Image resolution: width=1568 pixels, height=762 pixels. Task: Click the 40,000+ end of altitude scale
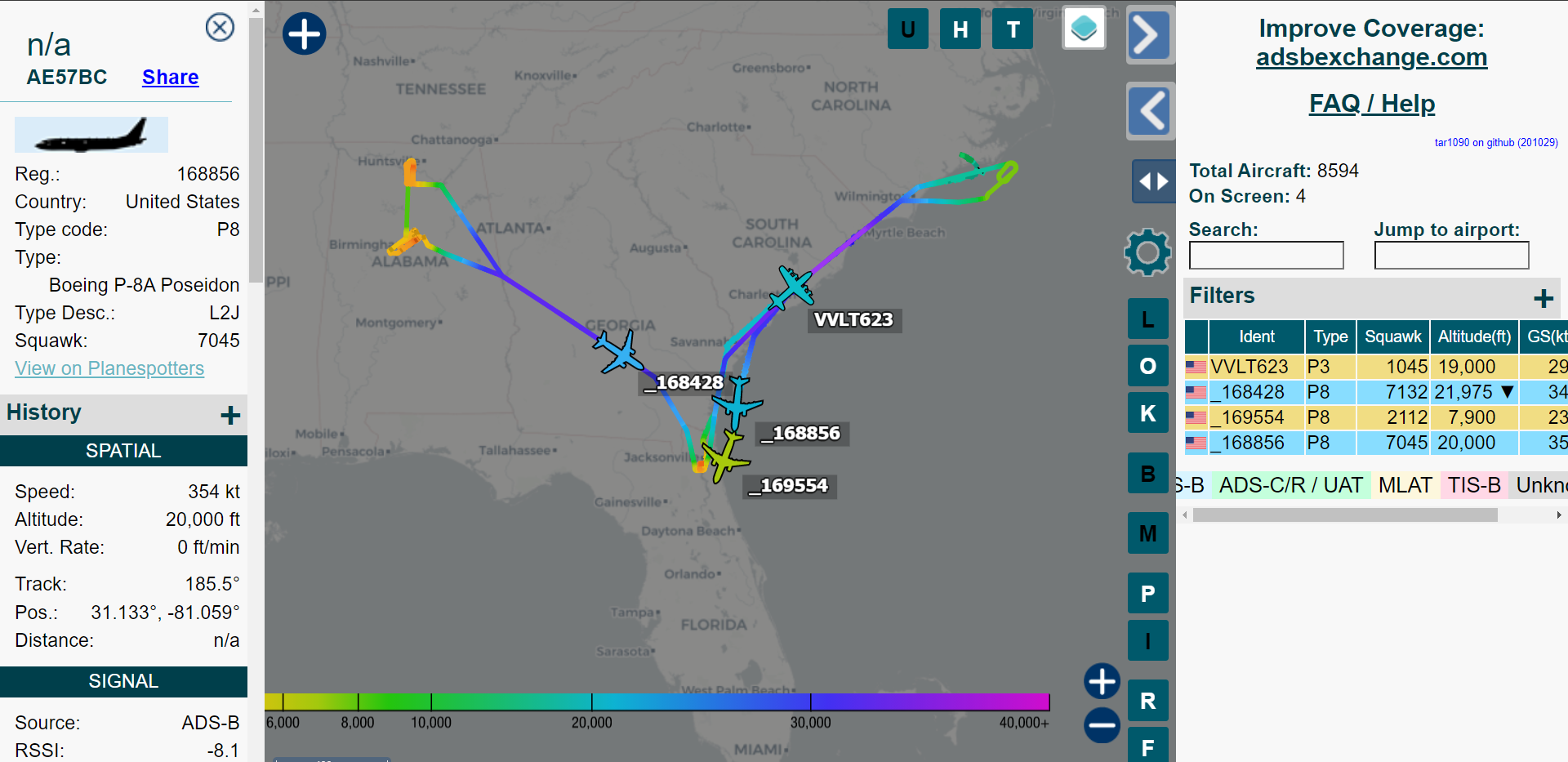[x=1024, y=723]
